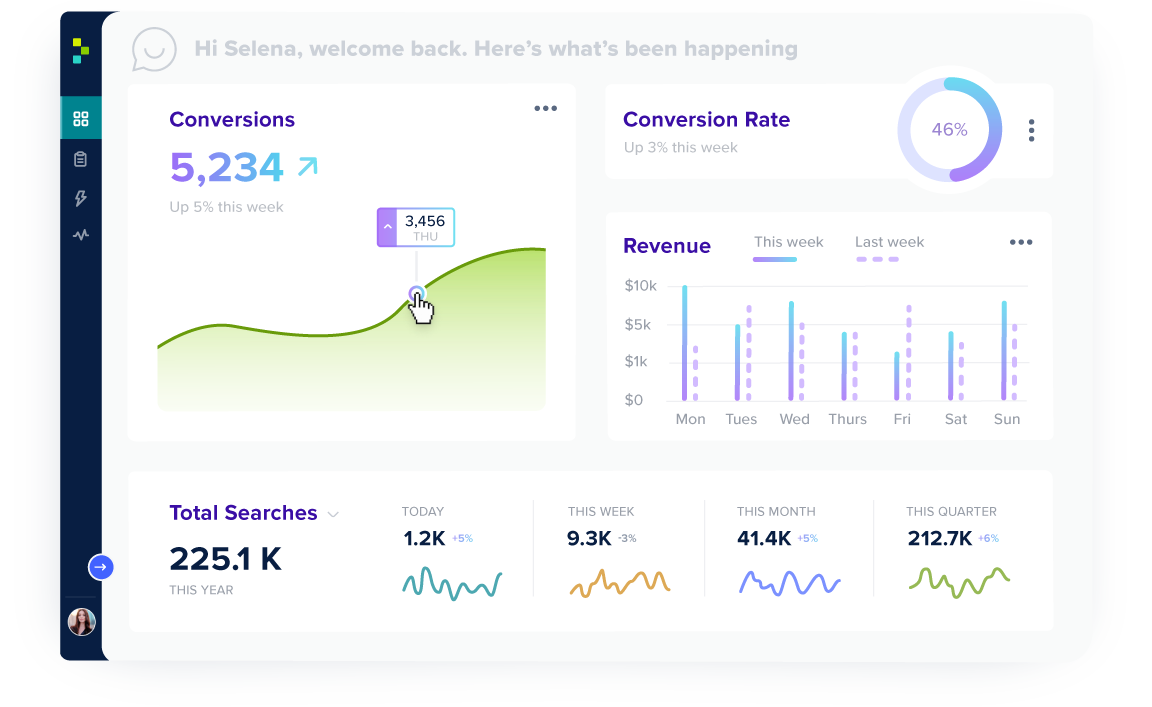Open the Conversions card three-dot menu

545,109
